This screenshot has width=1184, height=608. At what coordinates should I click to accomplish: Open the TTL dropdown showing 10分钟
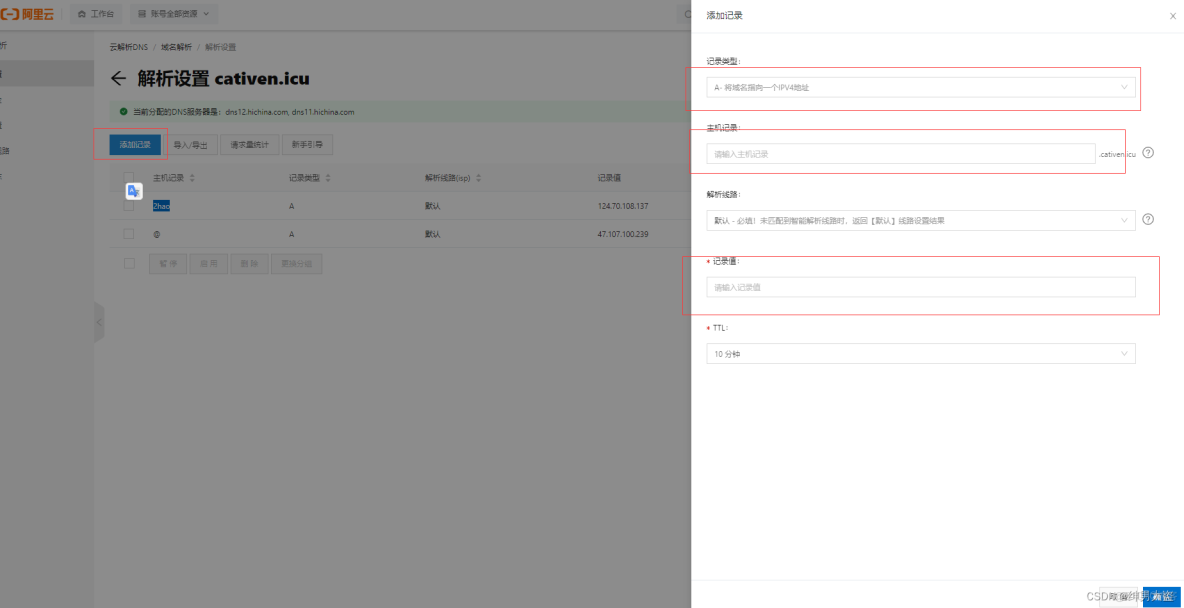(919, 353)
